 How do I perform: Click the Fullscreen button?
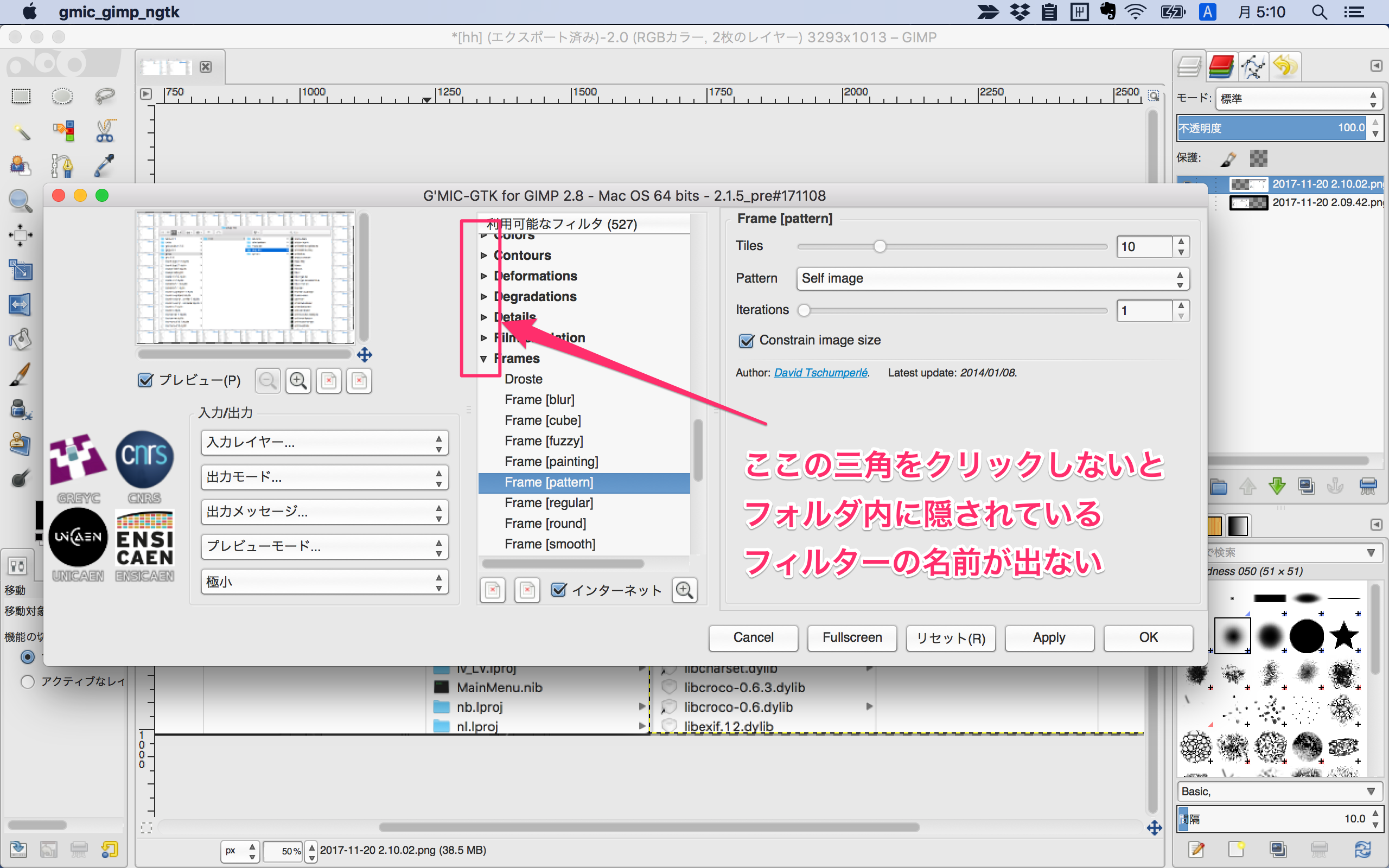[852, 638]
